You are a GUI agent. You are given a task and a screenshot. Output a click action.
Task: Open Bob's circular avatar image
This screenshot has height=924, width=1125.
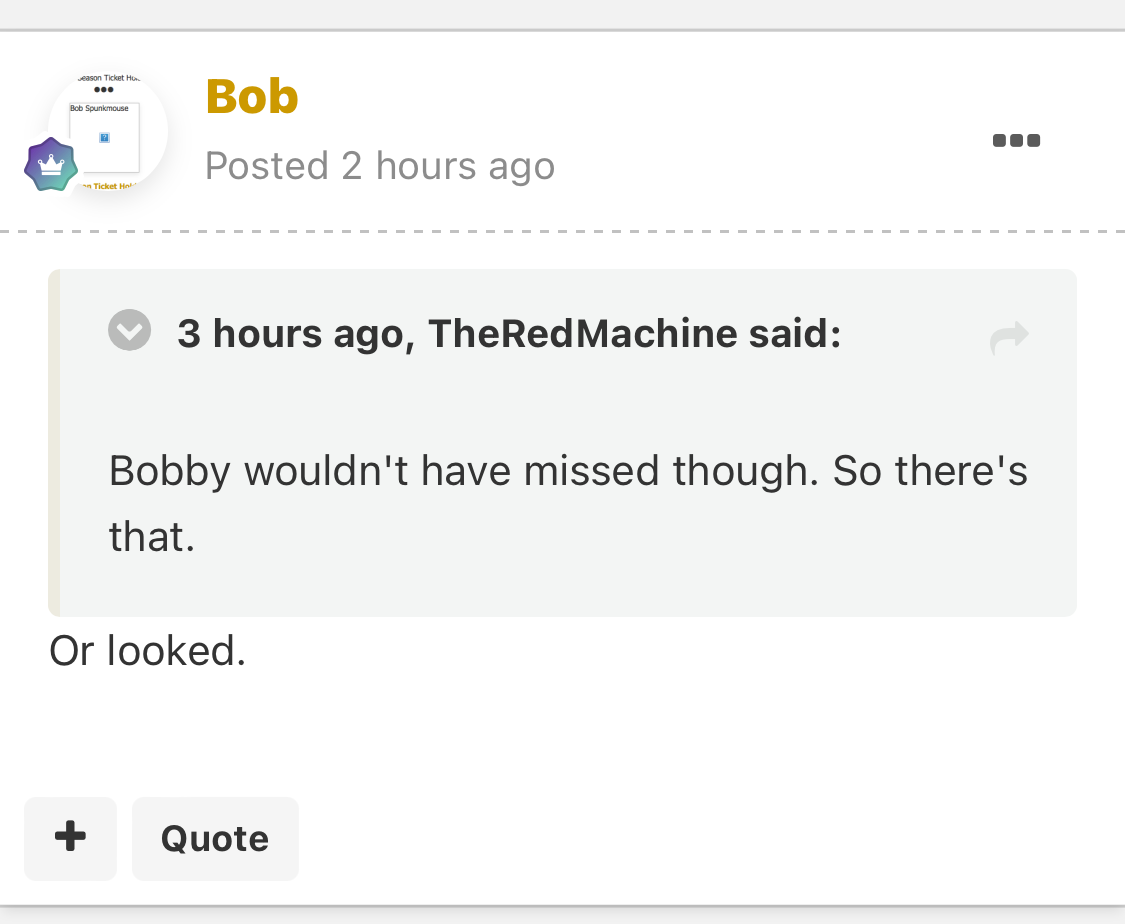click(x=108, y=131)
